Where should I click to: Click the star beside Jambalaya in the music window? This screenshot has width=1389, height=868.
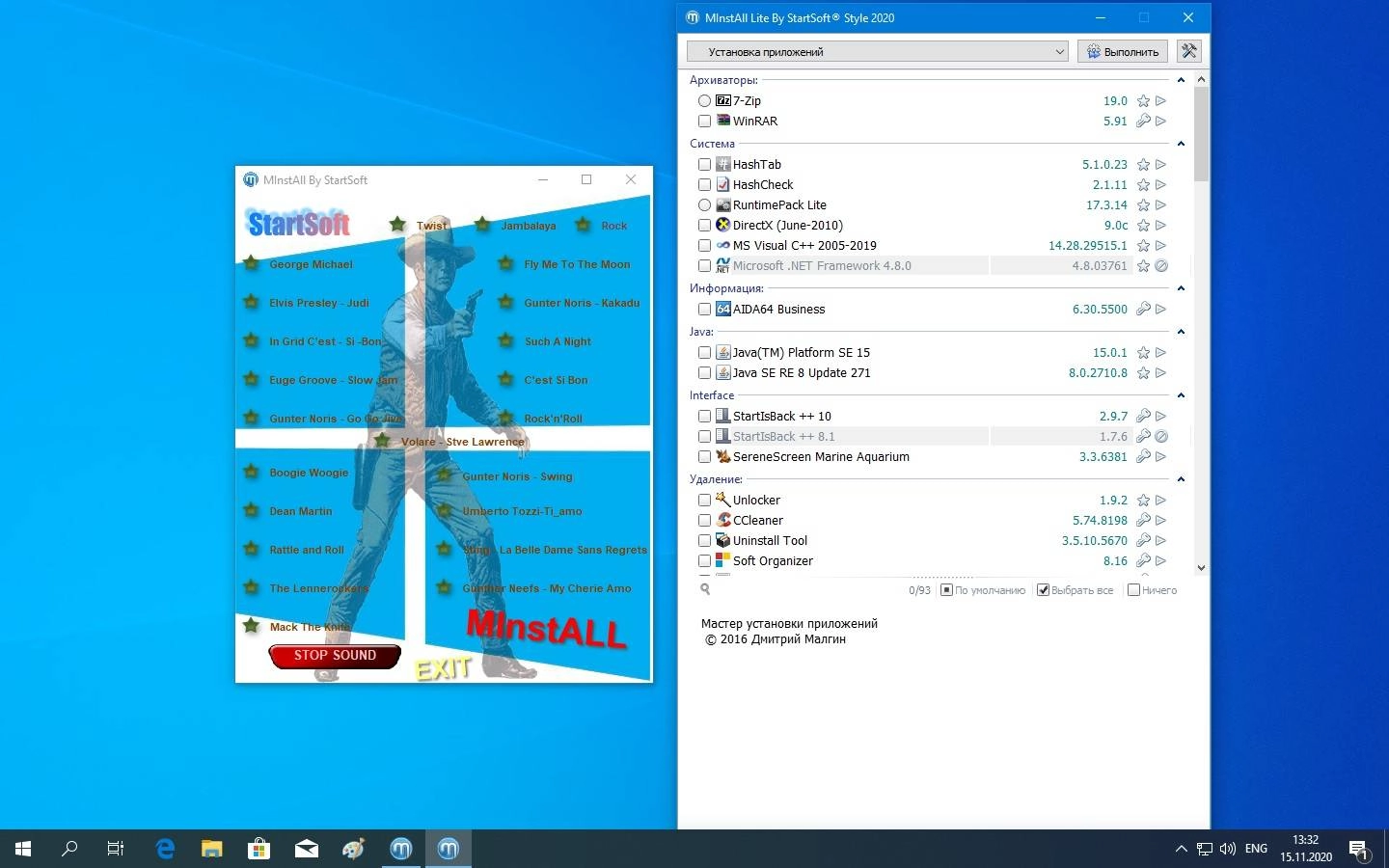click(482, 225)
